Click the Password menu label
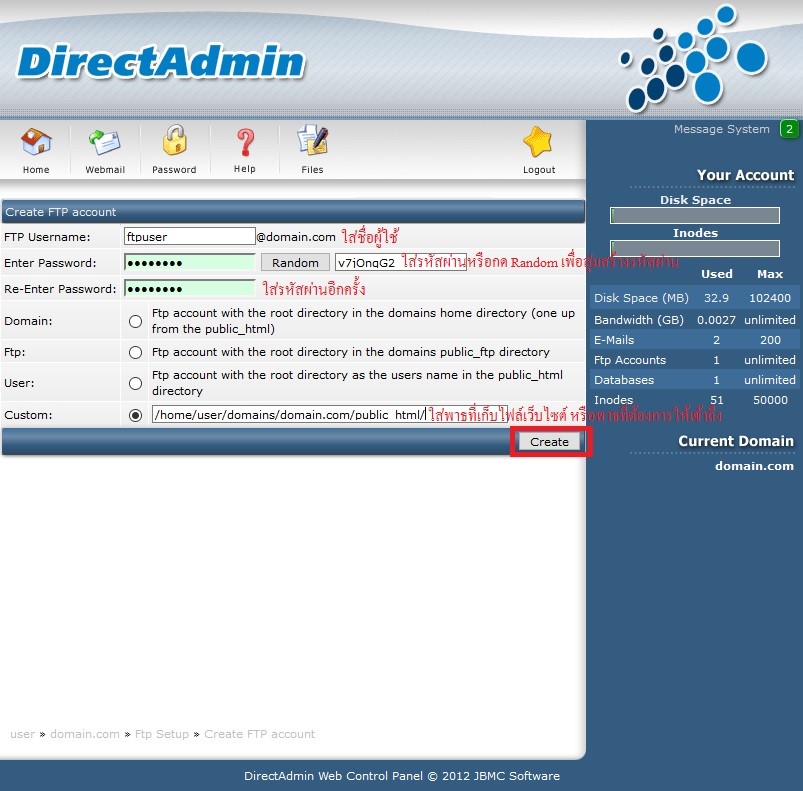 coord(174,169)
